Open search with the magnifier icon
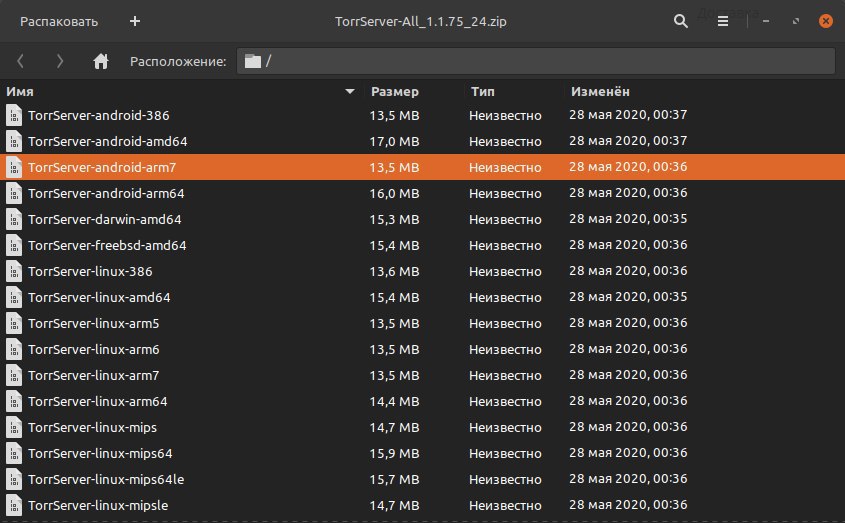Image resolution: width=845 pixels, height=523 pixels. (681, 21)
